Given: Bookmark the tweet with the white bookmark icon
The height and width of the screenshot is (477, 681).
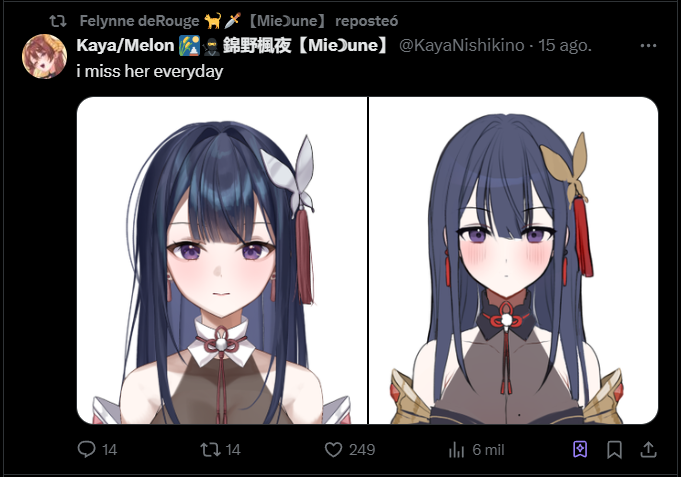Looking at the screenshot, I should pyautogui.click(x=614, y=450).
